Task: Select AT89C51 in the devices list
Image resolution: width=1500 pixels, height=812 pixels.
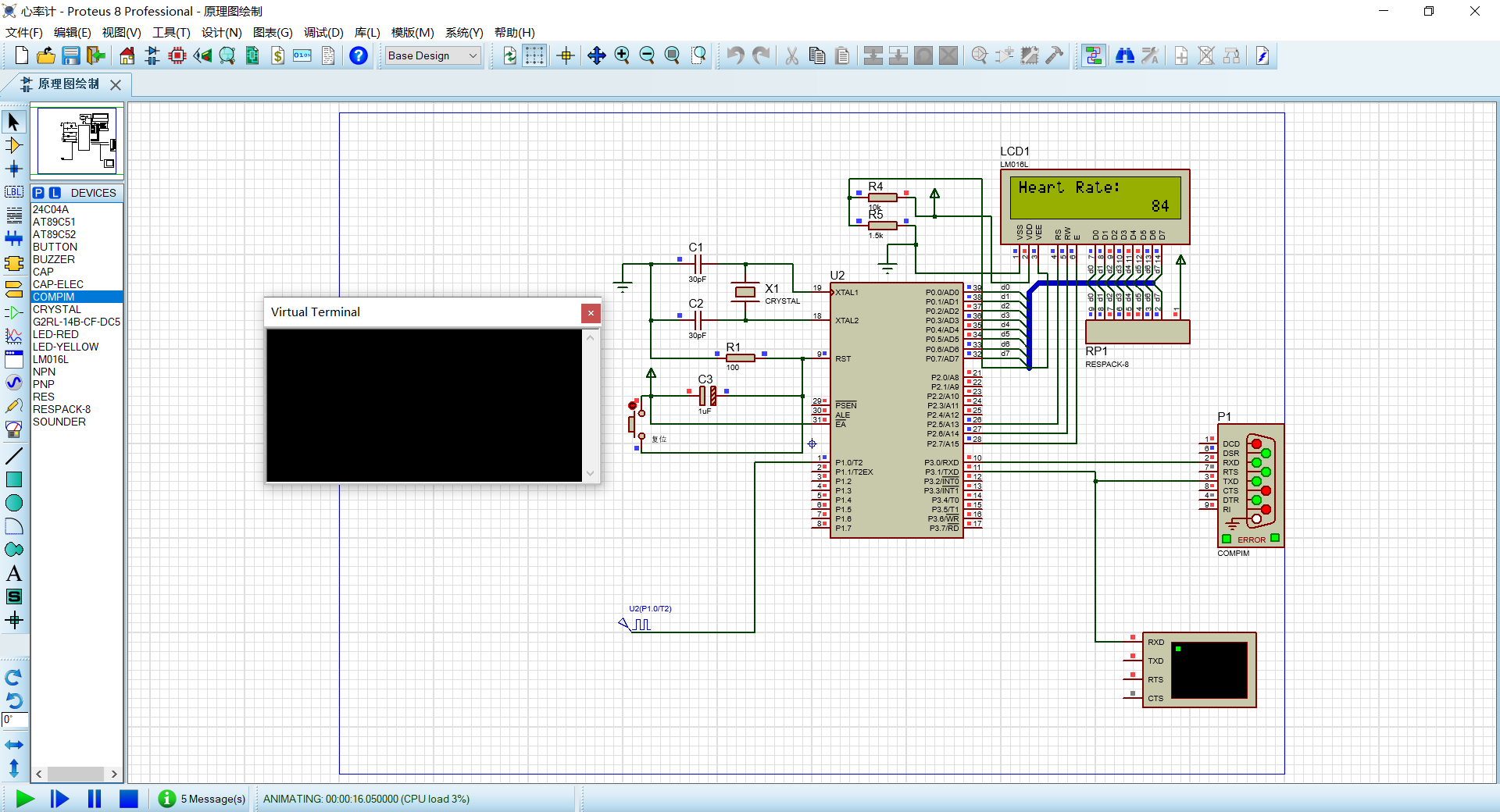Action: point(77,222)
